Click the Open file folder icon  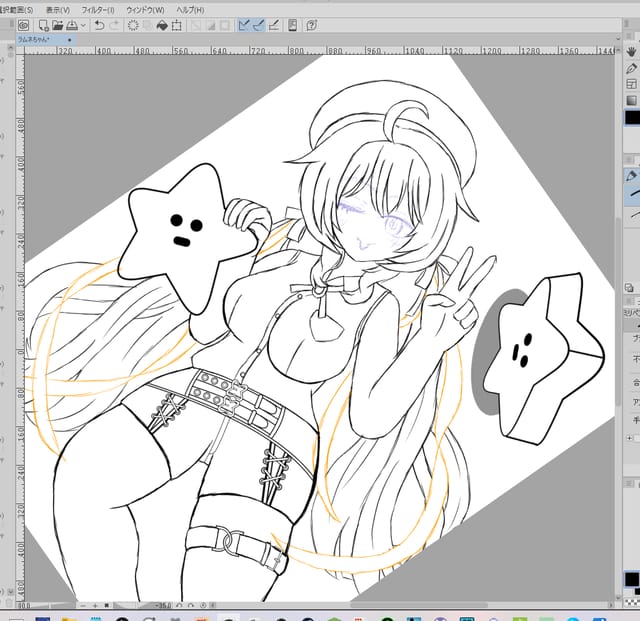pyautogui.click(x=58, y=24)
